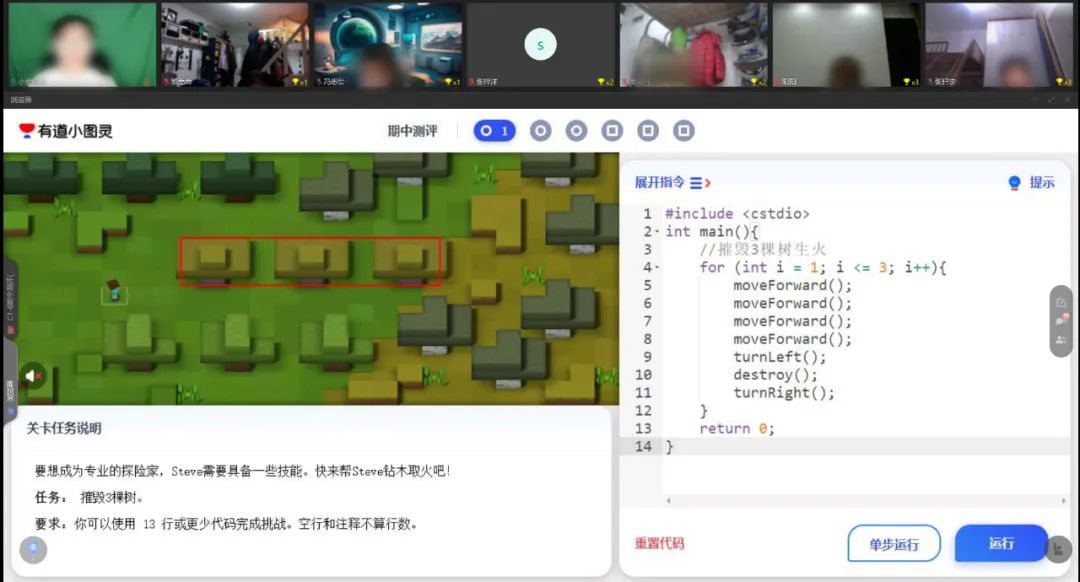Click the 期中测评 title
The width and height of the screenshot is (1080, 582).
point(412,131)
